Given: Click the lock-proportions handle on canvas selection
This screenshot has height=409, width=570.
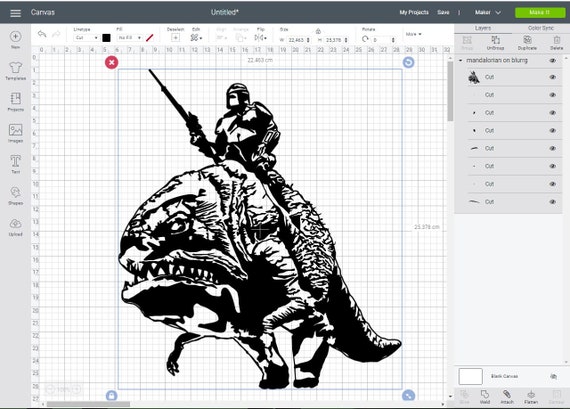Looking at the screenshot, I should (112, 395).
